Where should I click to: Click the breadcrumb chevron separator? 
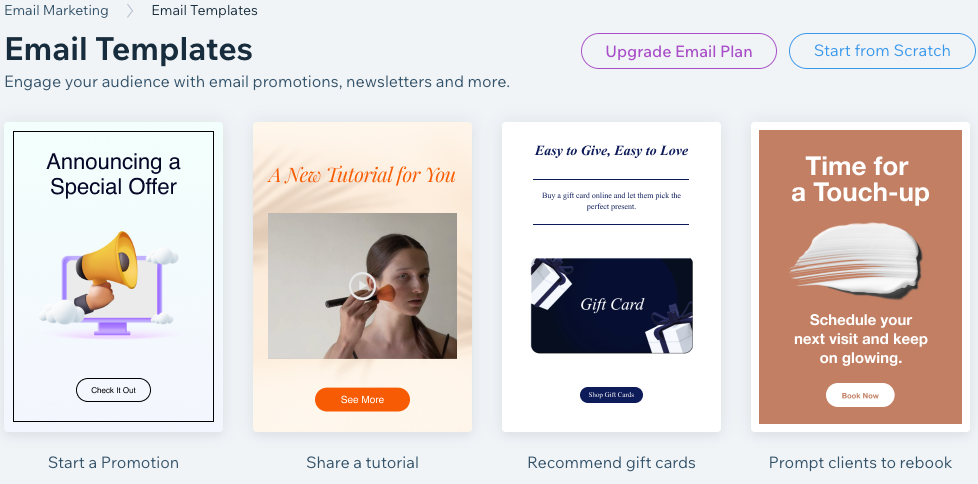130,11
